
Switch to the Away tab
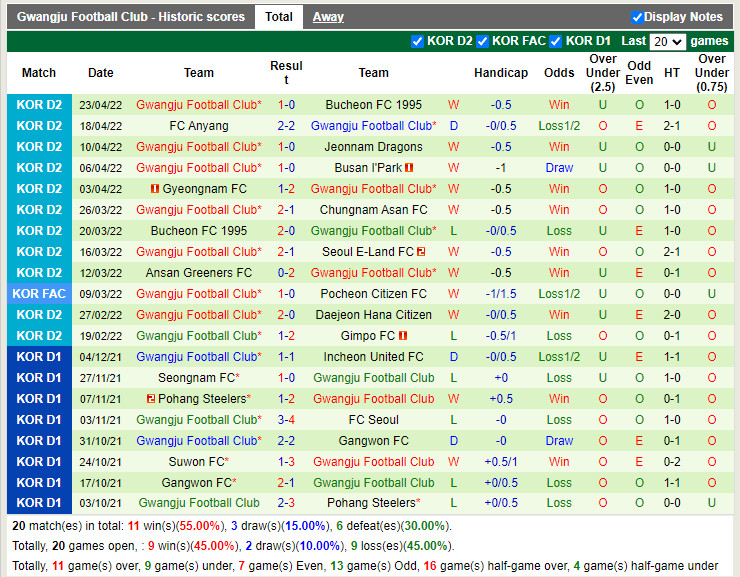pos(328,17)
